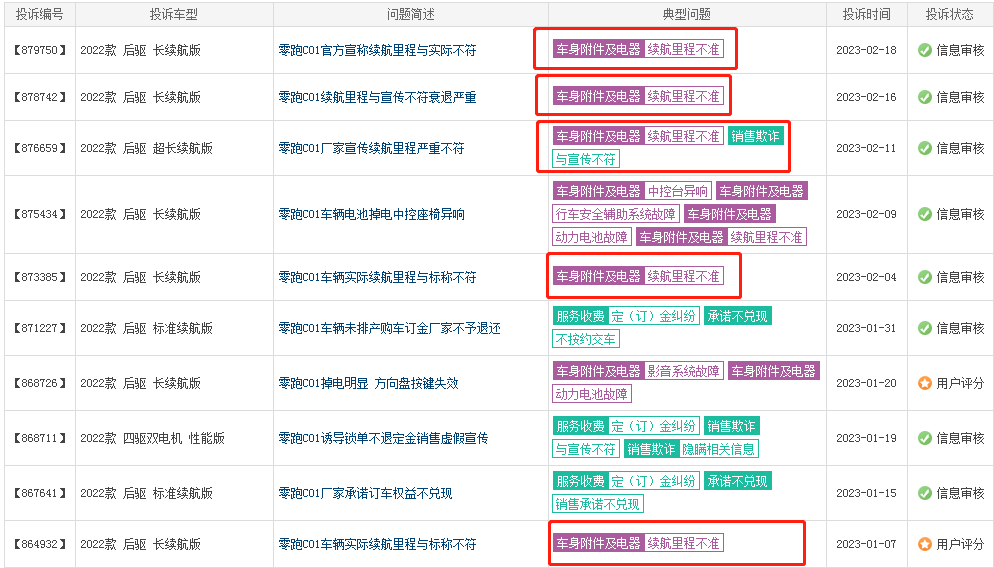Open complaint 零跑C01车辆未排产购车订金厂家不予退还
Screen dimensions: 994x568
click(389, 328)
